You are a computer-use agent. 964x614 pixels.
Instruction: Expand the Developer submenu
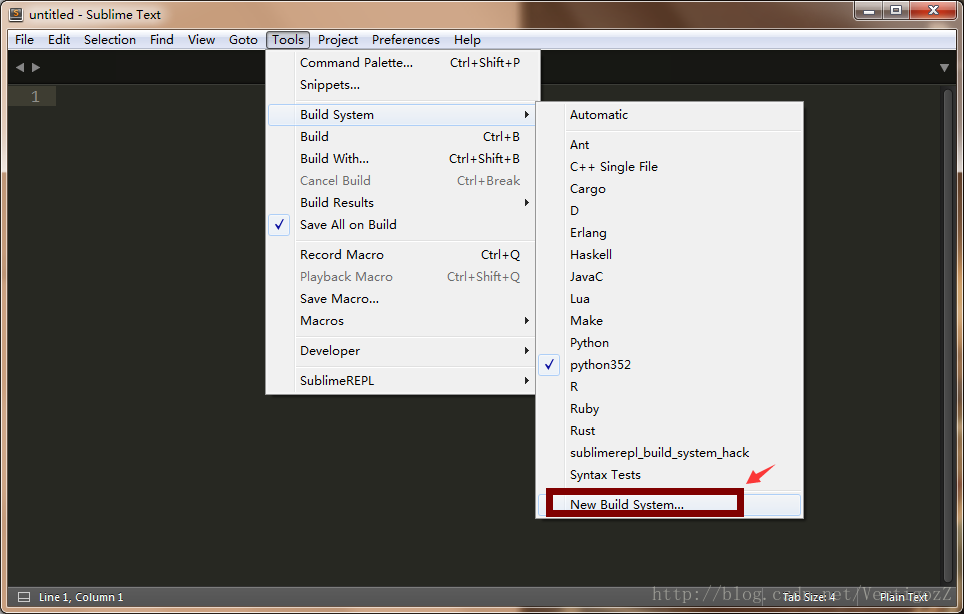(x=402, y=351)
